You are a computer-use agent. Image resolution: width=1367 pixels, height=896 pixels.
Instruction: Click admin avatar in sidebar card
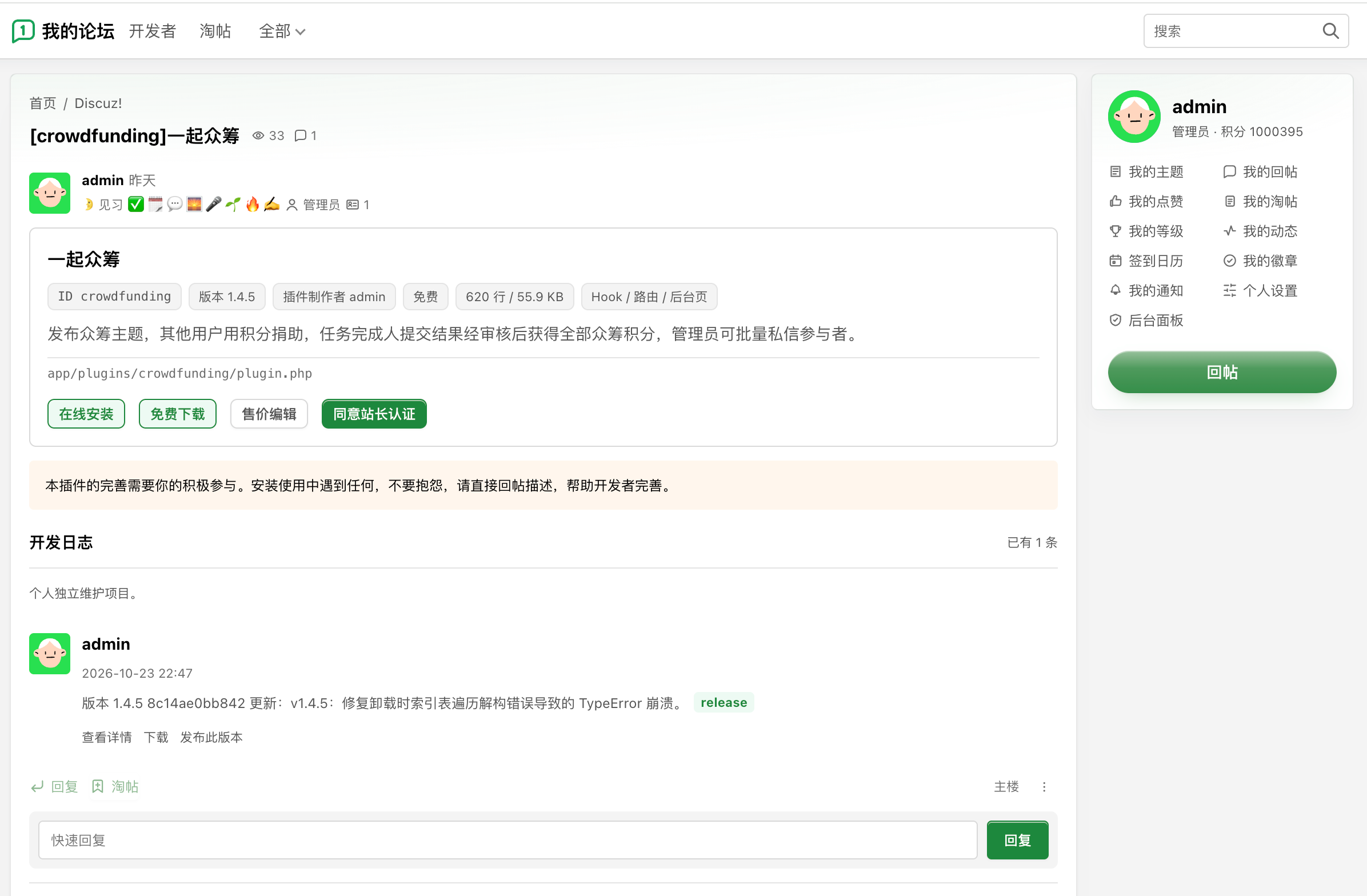[1134, 117]
